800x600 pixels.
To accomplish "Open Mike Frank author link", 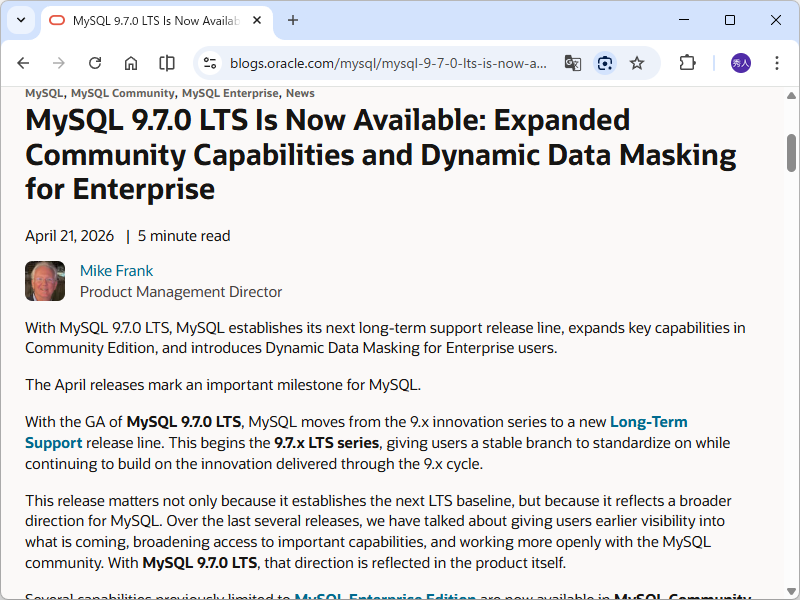I will pos(116,271).
